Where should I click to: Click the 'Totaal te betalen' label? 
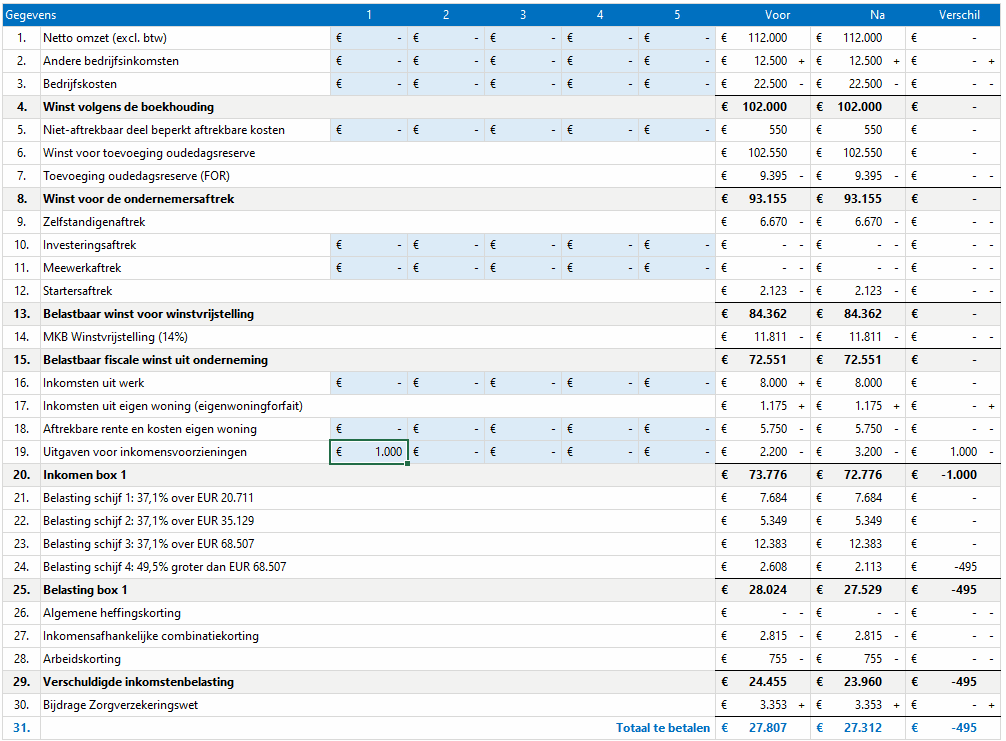[663, 728]
